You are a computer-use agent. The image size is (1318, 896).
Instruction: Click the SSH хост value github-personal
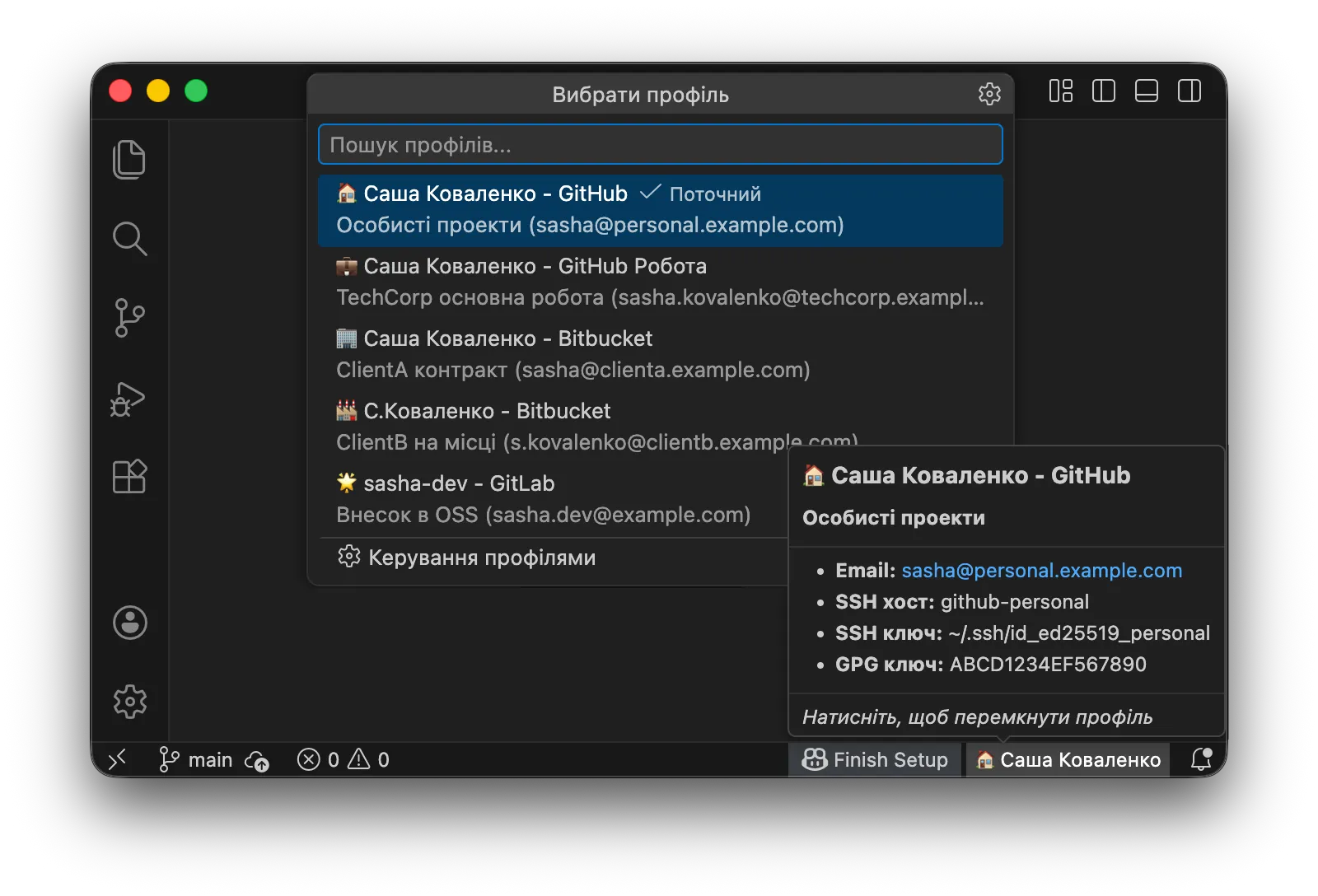pos(1014,602)
